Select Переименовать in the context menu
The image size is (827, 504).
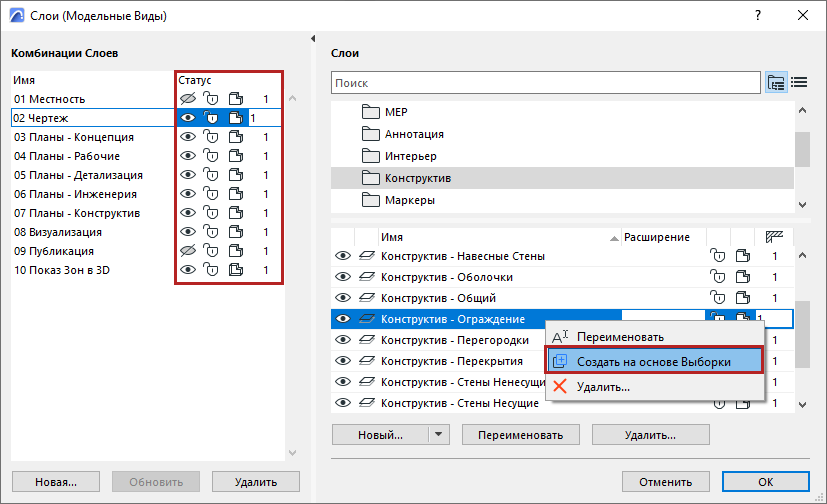pyautogui.click(x=620, y=337)
